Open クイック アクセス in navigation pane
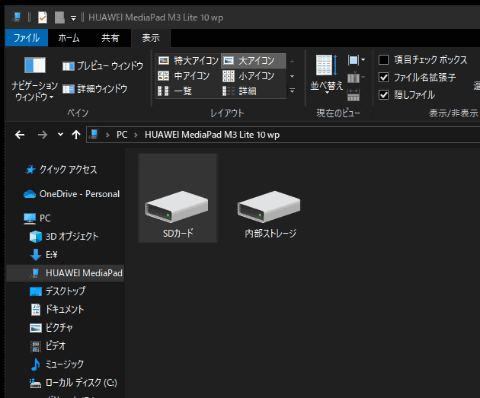The height and width of the screenshot is (398, 480). [61, 170]
